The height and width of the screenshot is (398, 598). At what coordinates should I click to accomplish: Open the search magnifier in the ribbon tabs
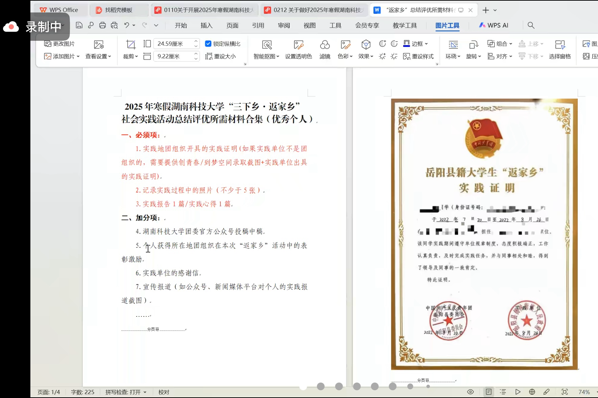tap(530, 25)
